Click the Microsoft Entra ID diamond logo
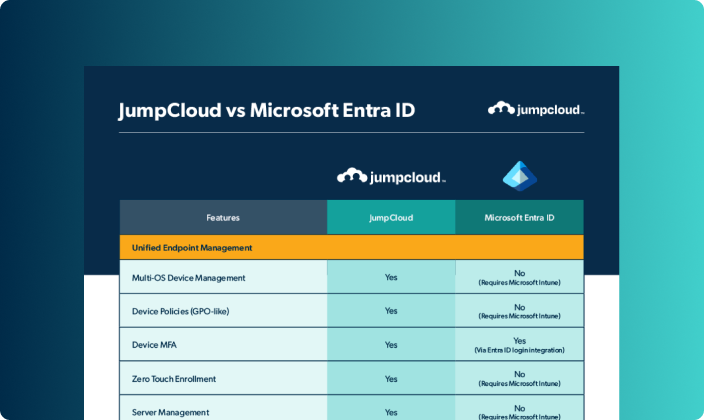The height and width of the screenshot is (420, 704). pyautogui.click(x=519, y=176)
